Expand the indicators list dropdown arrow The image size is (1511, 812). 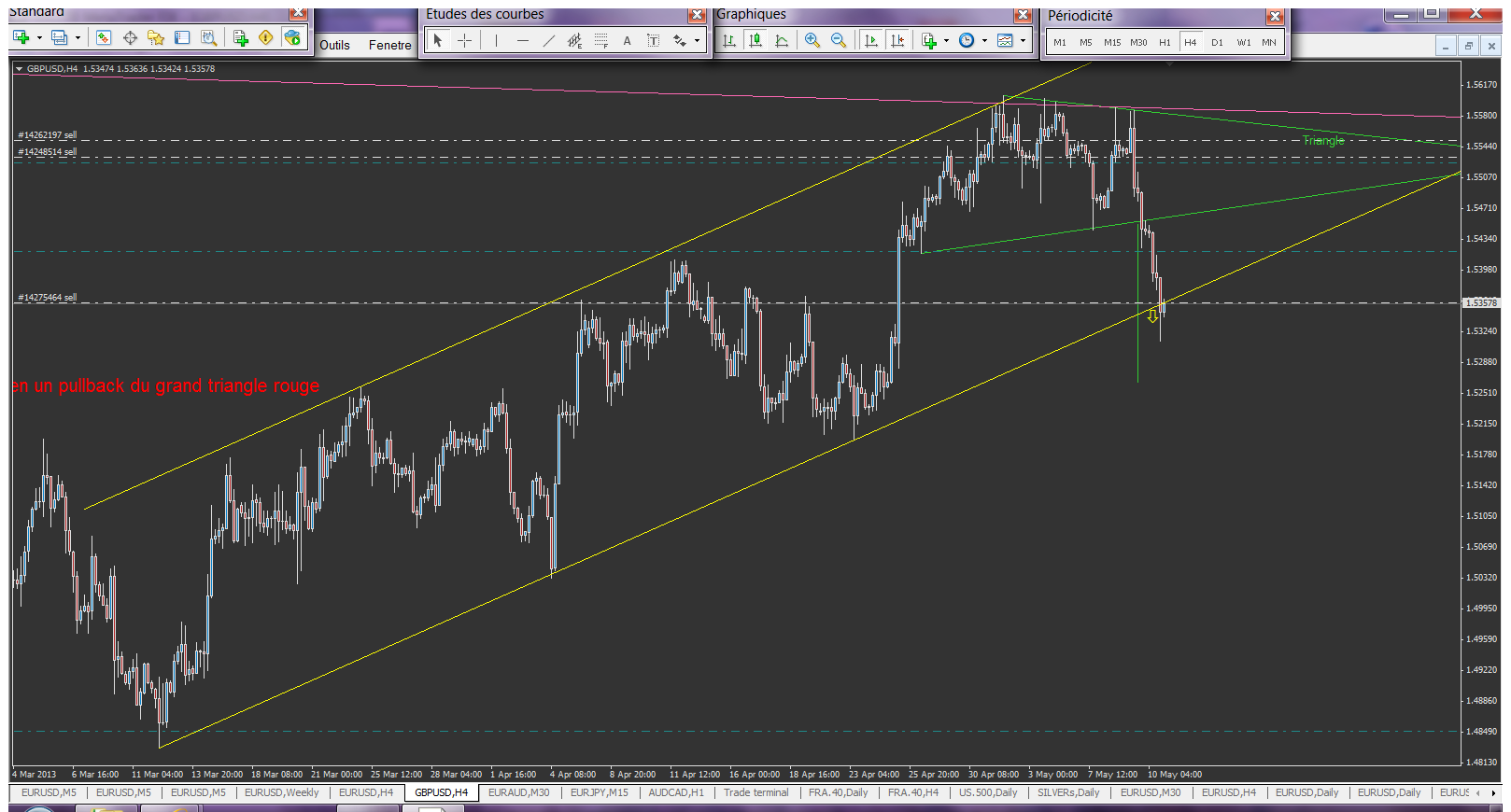(x=946, y=40)
